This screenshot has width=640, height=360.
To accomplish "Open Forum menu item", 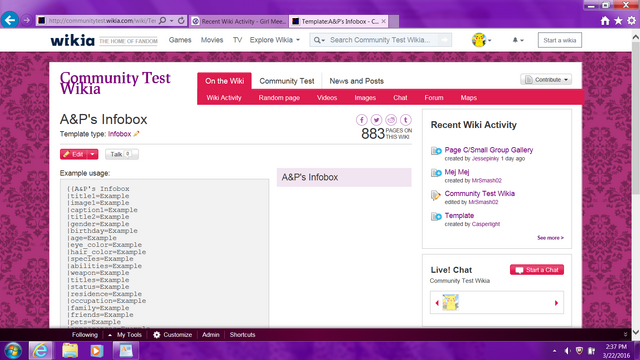I will pyautogui.click(x=434, y=98).
